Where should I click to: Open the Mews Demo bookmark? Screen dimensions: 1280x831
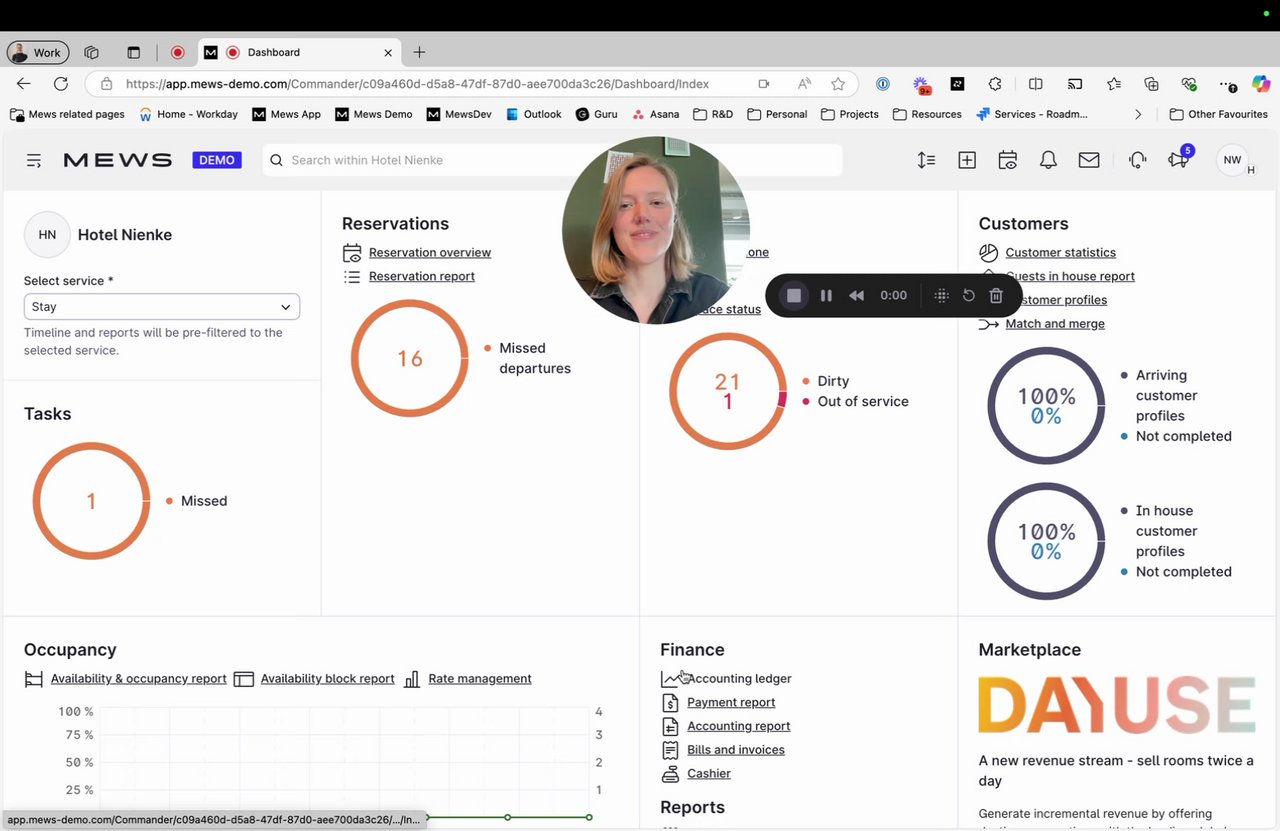tap(374, 114)
